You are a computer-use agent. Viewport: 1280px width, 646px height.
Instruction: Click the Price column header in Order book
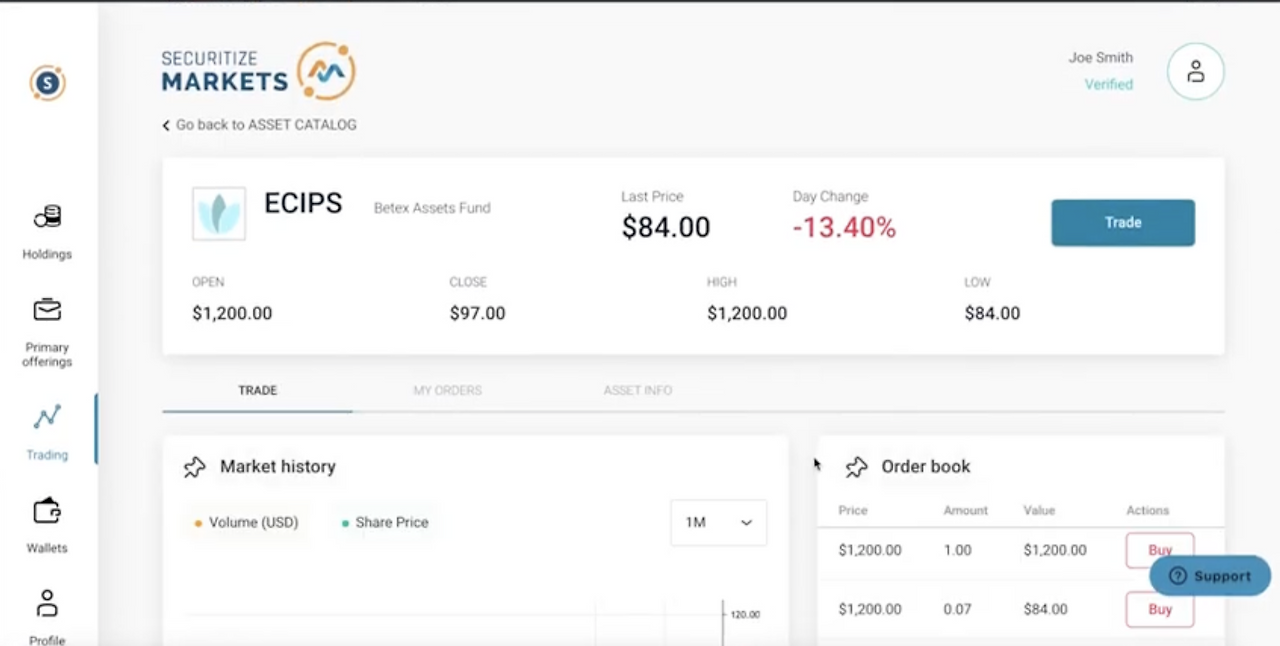tap(853, 510)
